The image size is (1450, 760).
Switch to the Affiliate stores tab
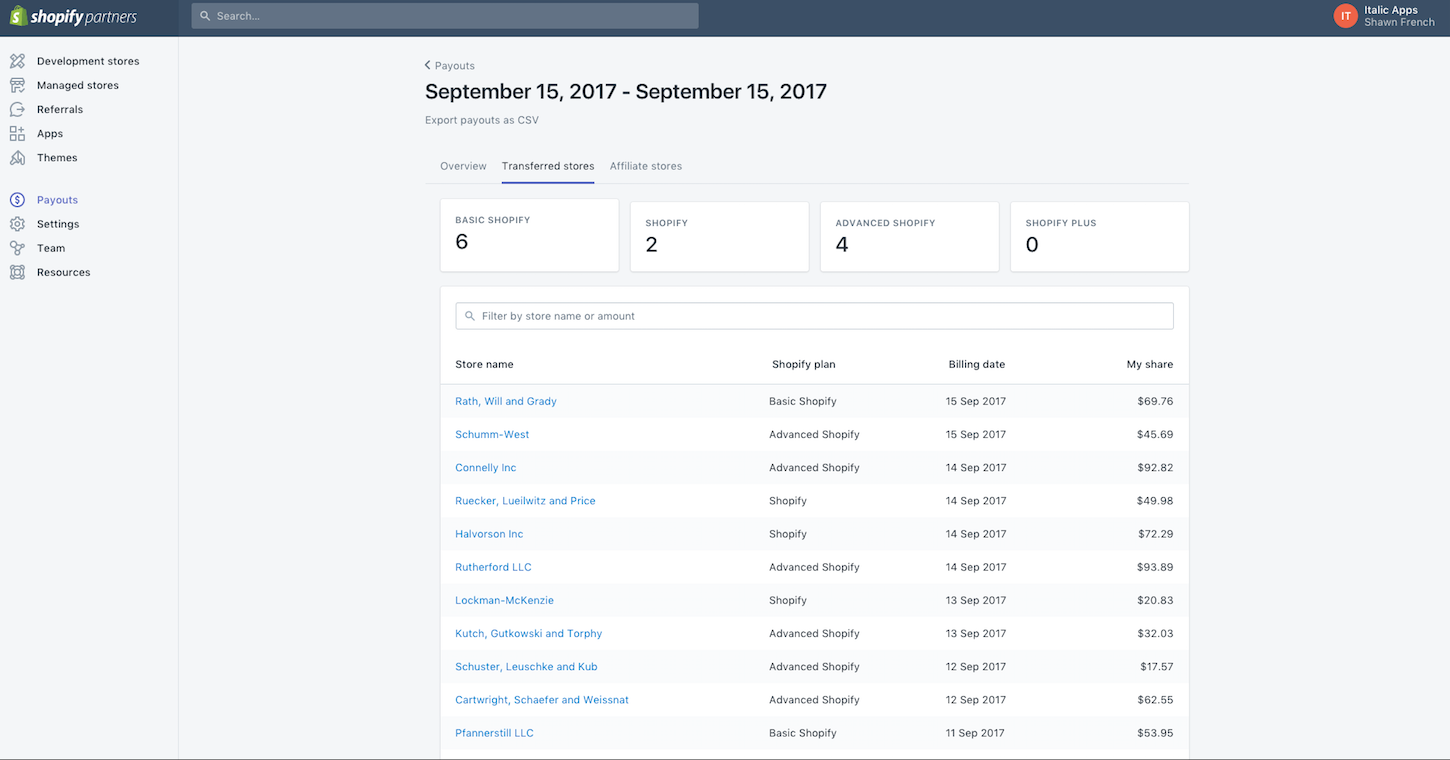pos(646,166)
